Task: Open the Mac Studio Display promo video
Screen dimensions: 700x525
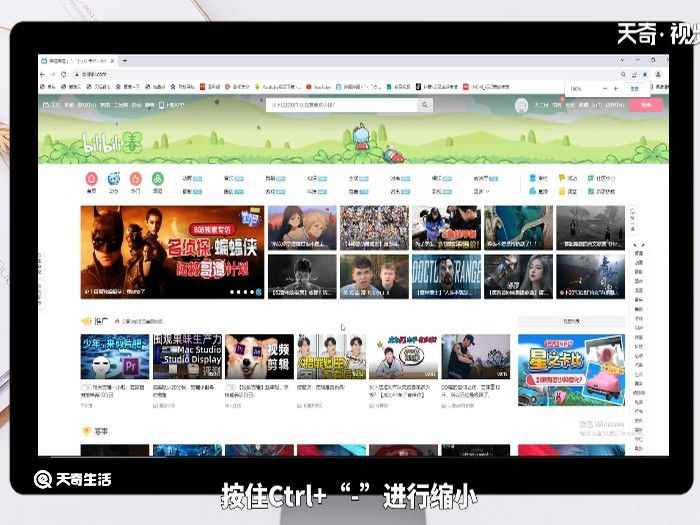Action: click(x=187, y=357)
